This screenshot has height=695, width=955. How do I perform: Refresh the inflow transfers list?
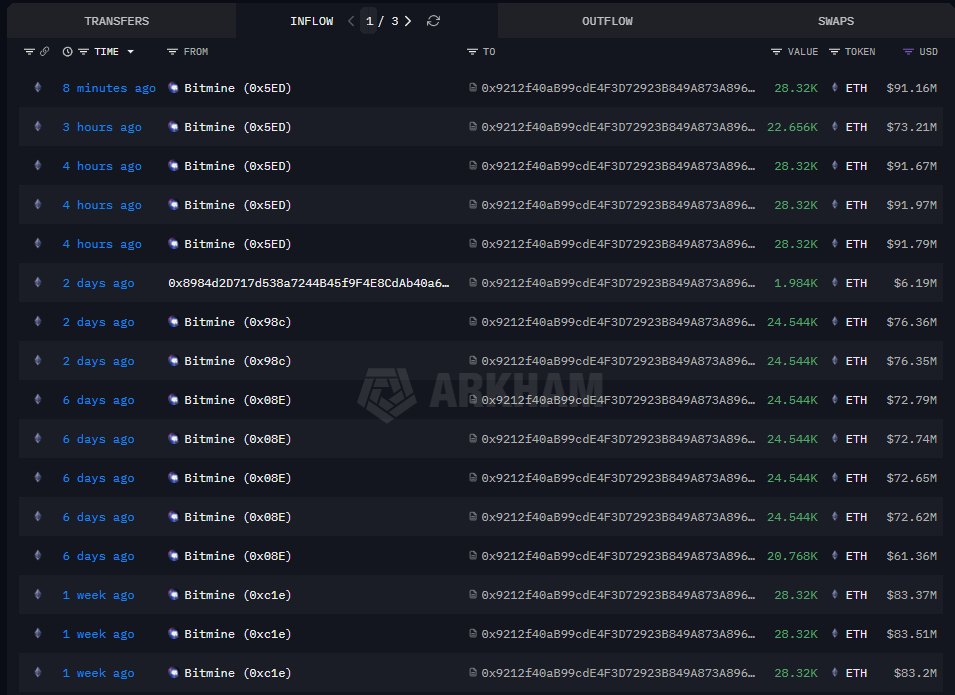pos(433,21)
